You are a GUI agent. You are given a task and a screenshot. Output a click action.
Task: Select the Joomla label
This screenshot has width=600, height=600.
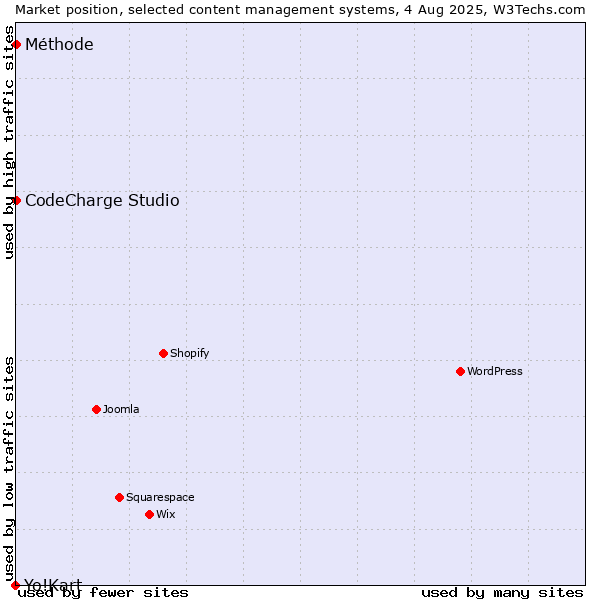coord(121,409)
